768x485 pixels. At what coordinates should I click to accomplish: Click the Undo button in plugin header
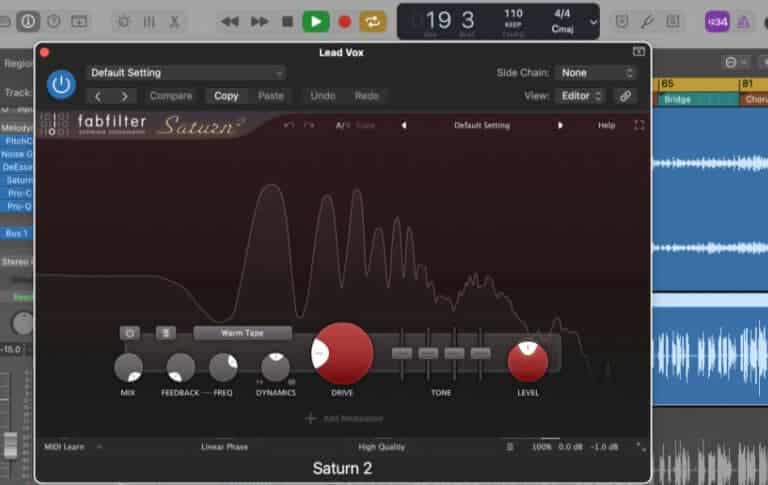[x=323, y=96]
